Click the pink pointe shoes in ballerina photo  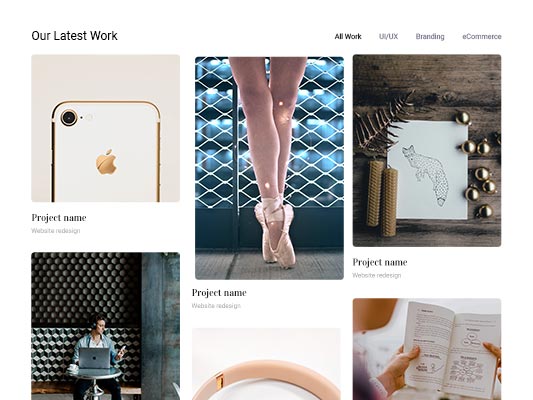click(275, 233)
